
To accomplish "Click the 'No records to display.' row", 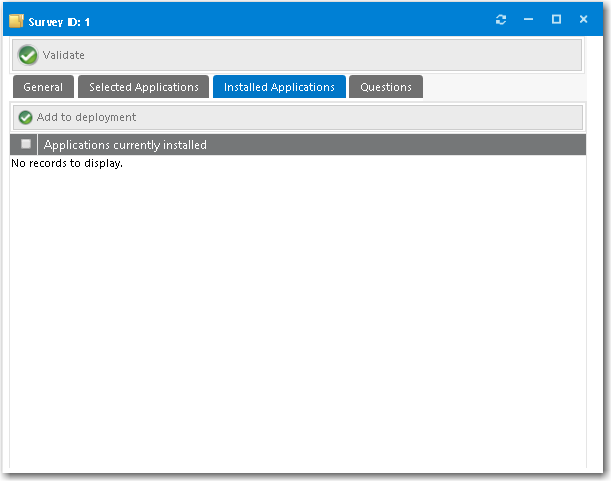I will tap(67, 163).
